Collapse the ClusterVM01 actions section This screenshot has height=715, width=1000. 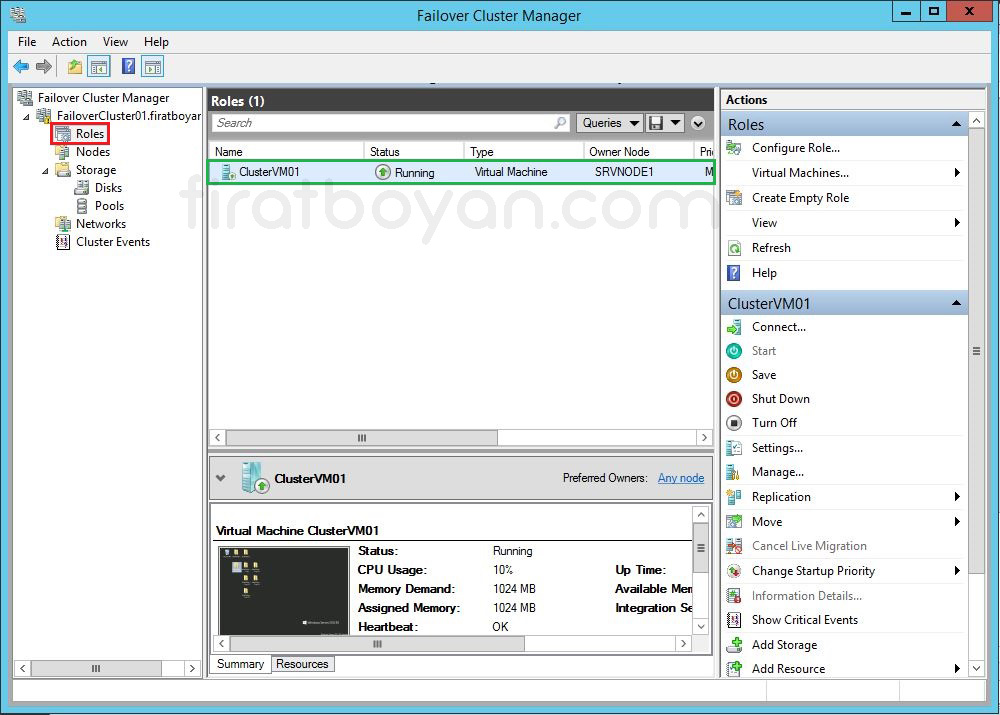(x=956, y=303)
